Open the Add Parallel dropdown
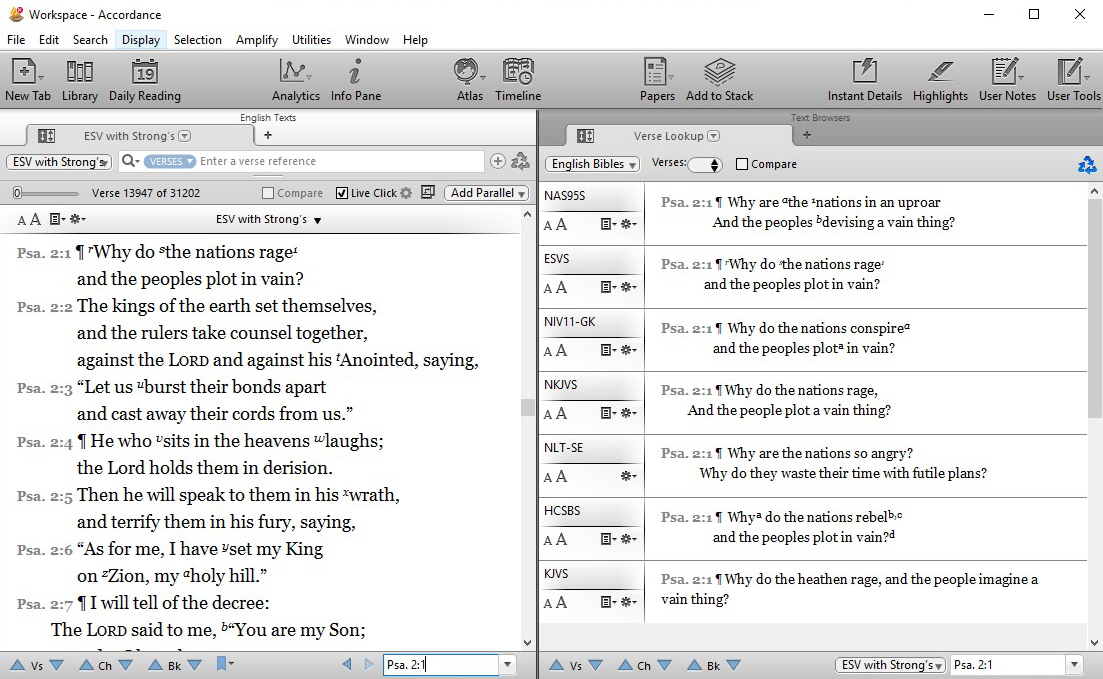The image size is (1103, 679). [x=488, y=193]
